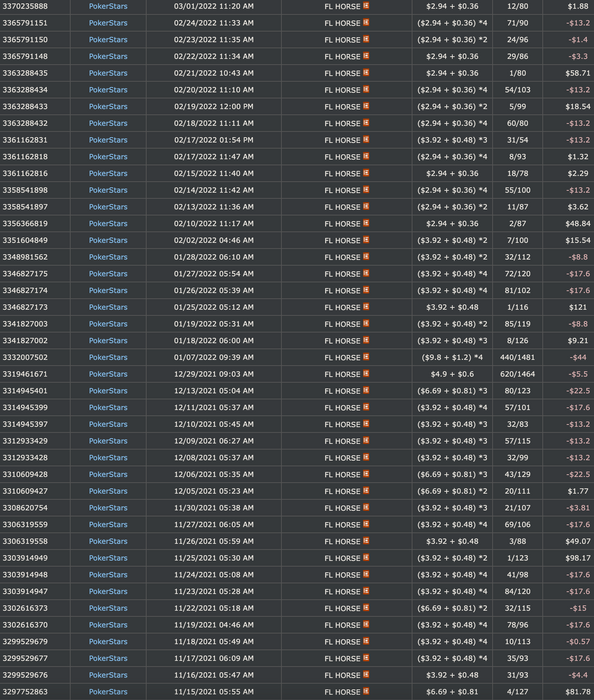
Task: Click the result $98.17
Action: [577, 558]
